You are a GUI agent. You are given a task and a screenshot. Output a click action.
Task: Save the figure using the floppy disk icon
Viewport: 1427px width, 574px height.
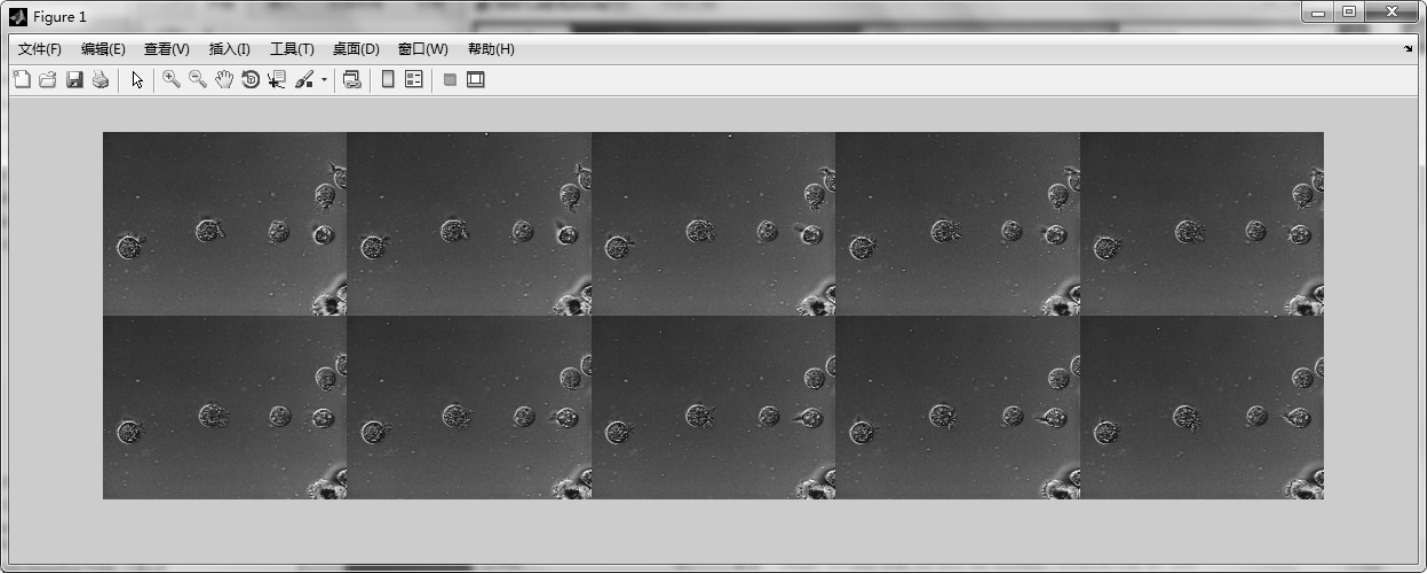[74, 80]
